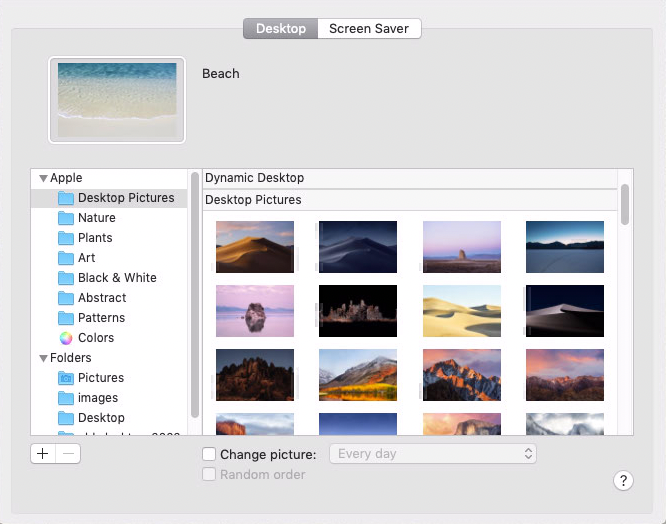Viewport: 666px width, 524px height.
Task: Click the Beach current wallpaper preview
Action: pyautogui.click(x=117, y=100)
